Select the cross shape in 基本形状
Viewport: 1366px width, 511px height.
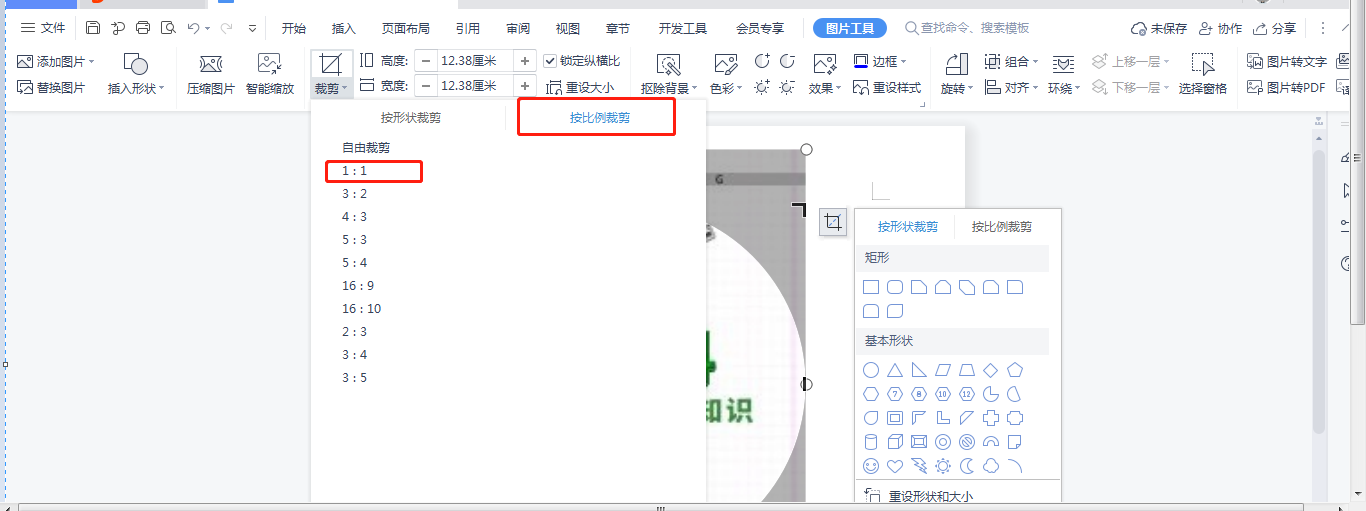click(x=991, y=418)
